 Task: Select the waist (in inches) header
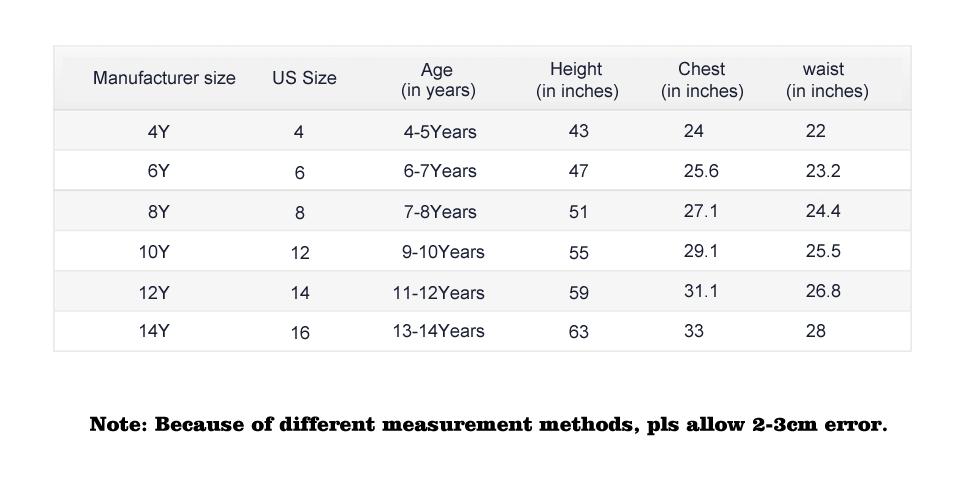(826, 80)
